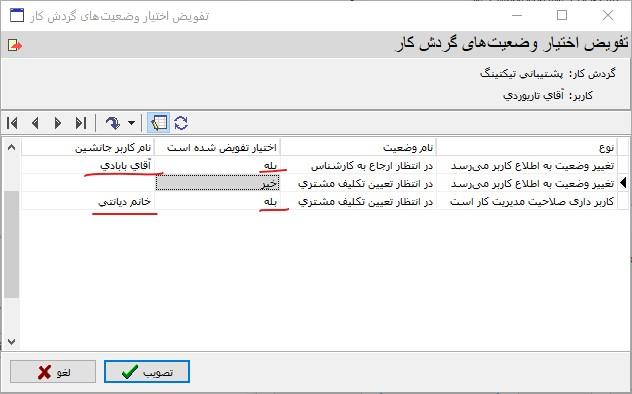The width and height of the screenshot is (632, 394).
Task: Select status cell in the خیر row
Action: pyautogui.click(x=358, y=183)
